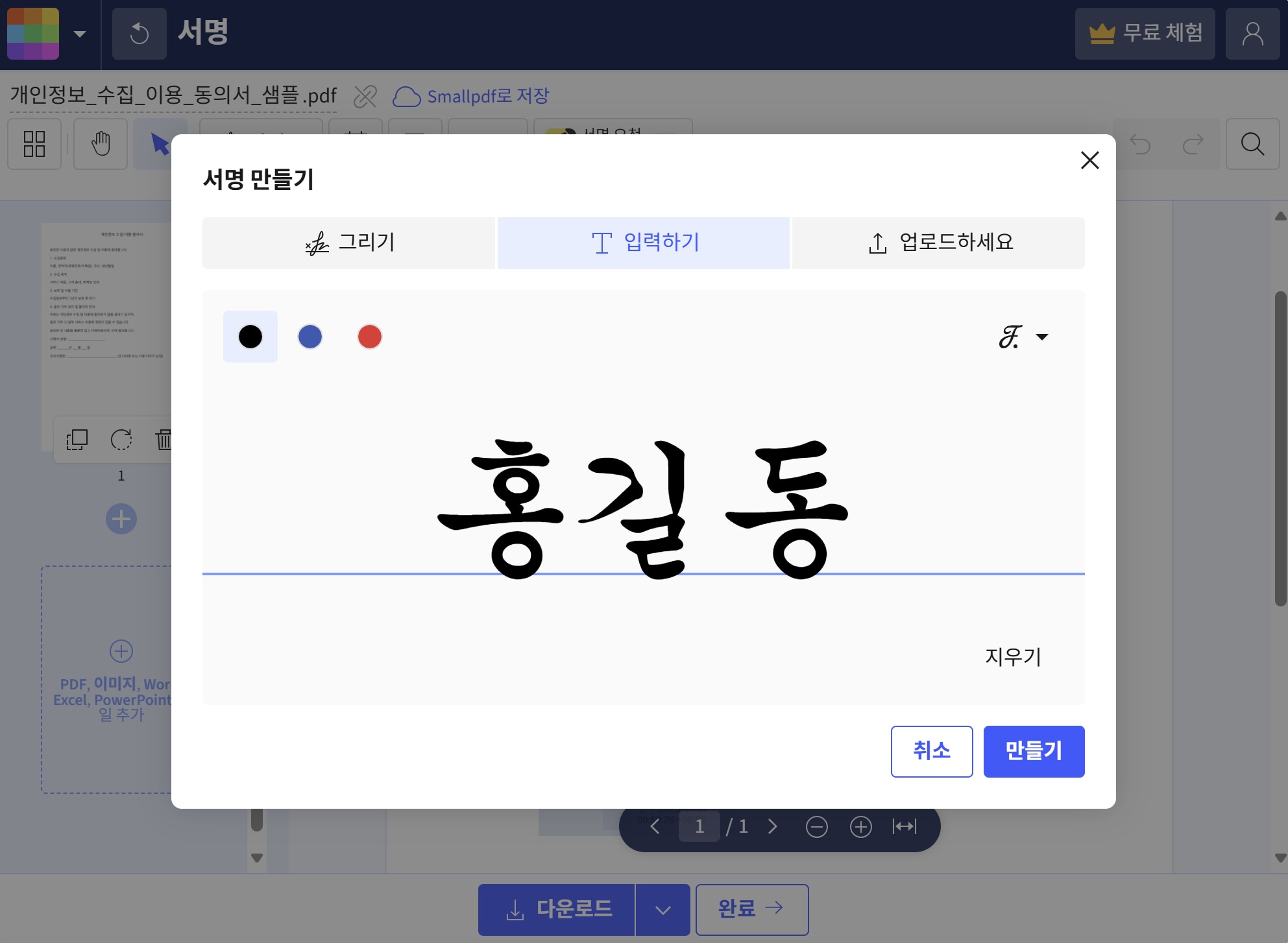Click the sidebar scroll down arrow
Screen dimensions: 1288x943
(x=257, y=858)
